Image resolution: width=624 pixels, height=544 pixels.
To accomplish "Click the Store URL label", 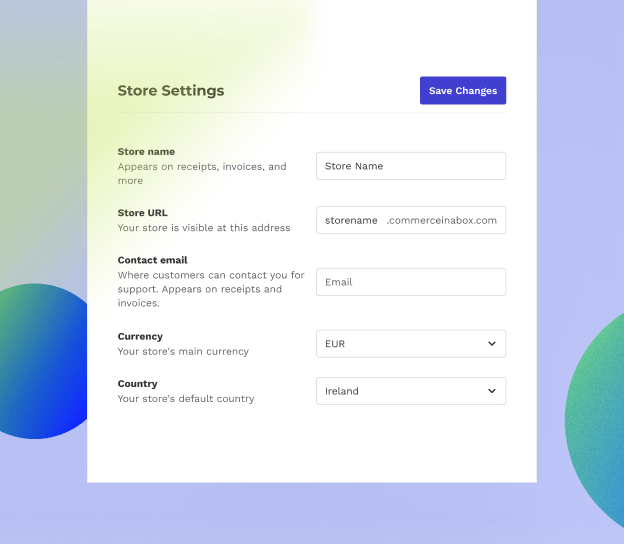I will [x=143, y=213].
